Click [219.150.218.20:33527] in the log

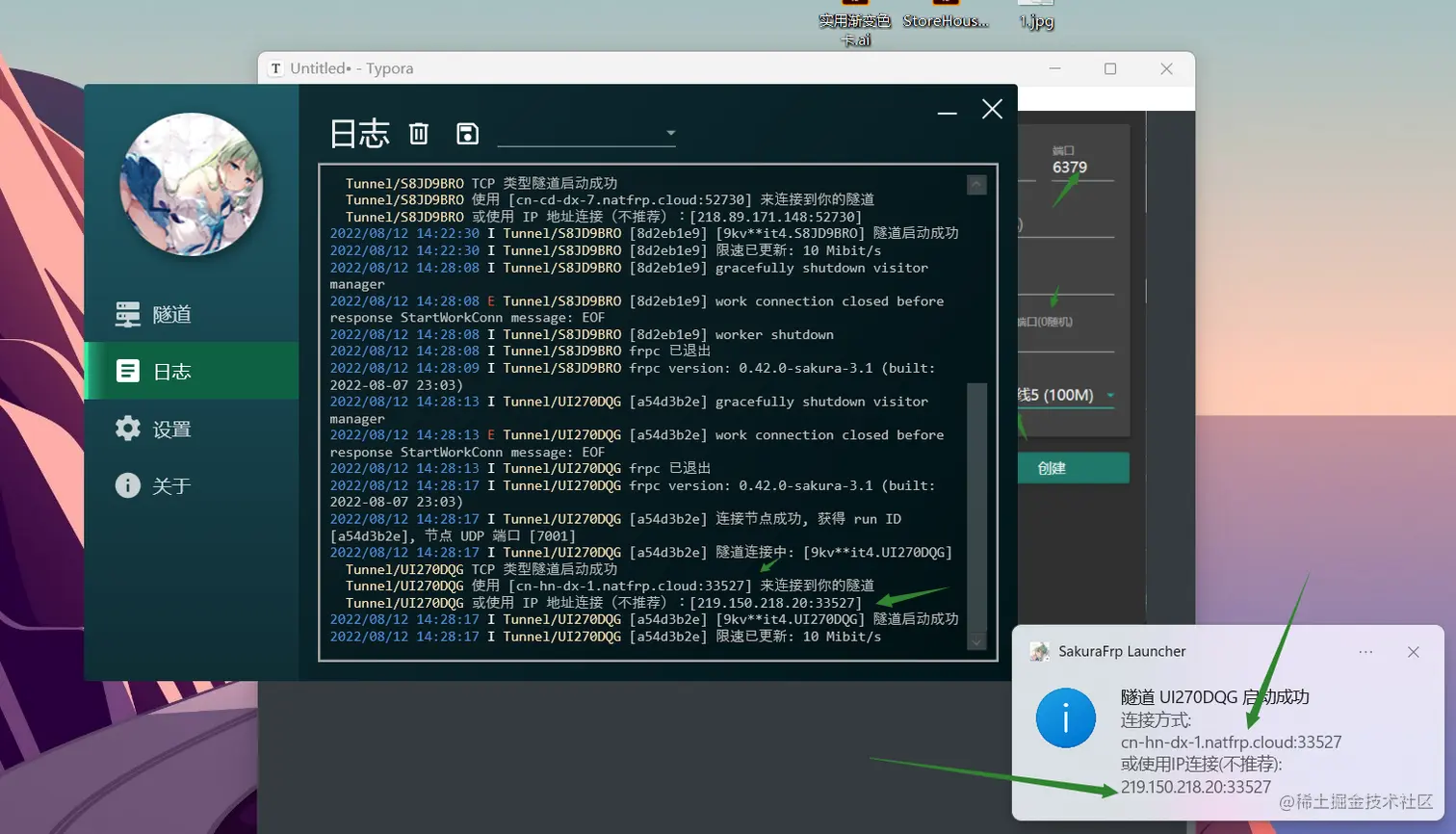tap(776, 603)
